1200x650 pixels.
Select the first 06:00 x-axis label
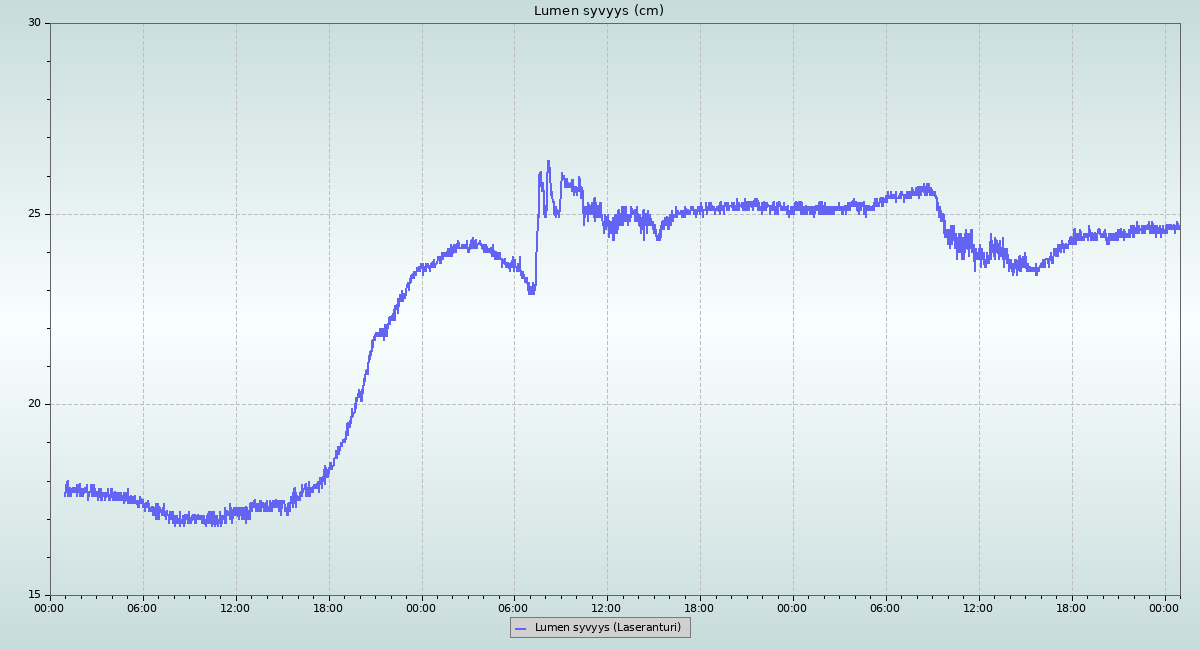143,608
